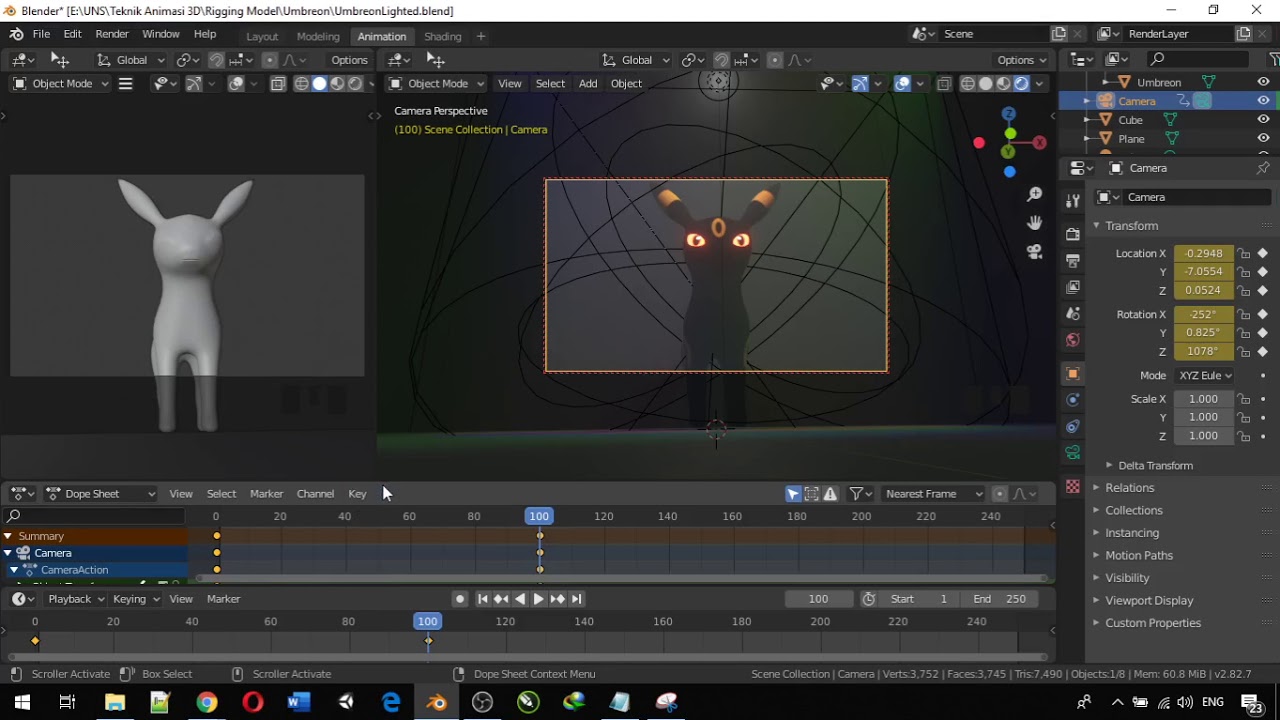Open Microsoft Word from taskbar
Screen dimensions: 1280x720
pyautogui.click(x=298, y=702)
